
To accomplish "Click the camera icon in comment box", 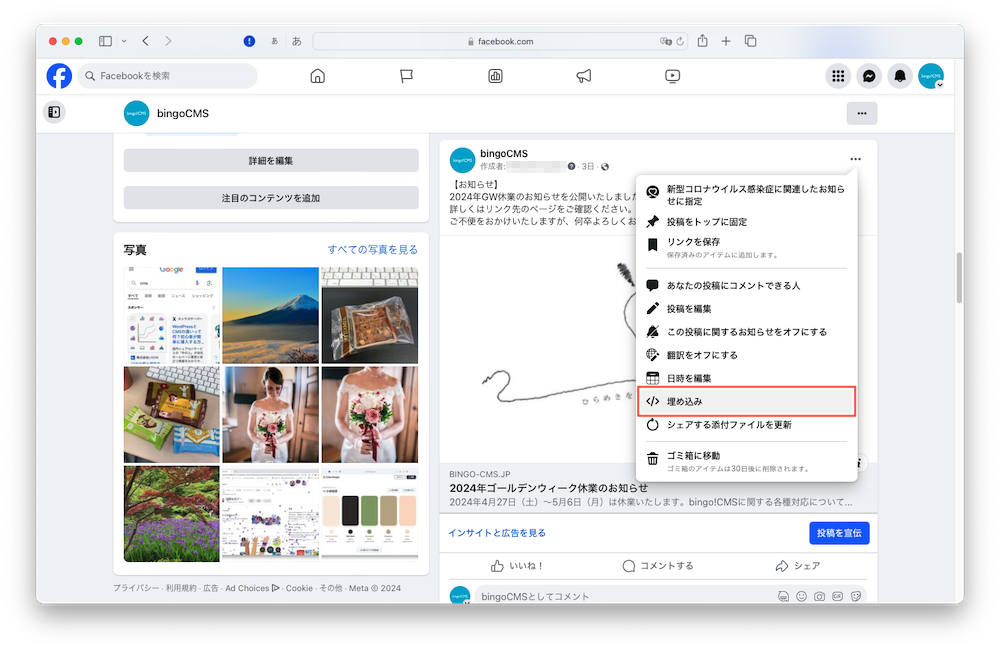I will pyautogui.click(x=820, y=597).
